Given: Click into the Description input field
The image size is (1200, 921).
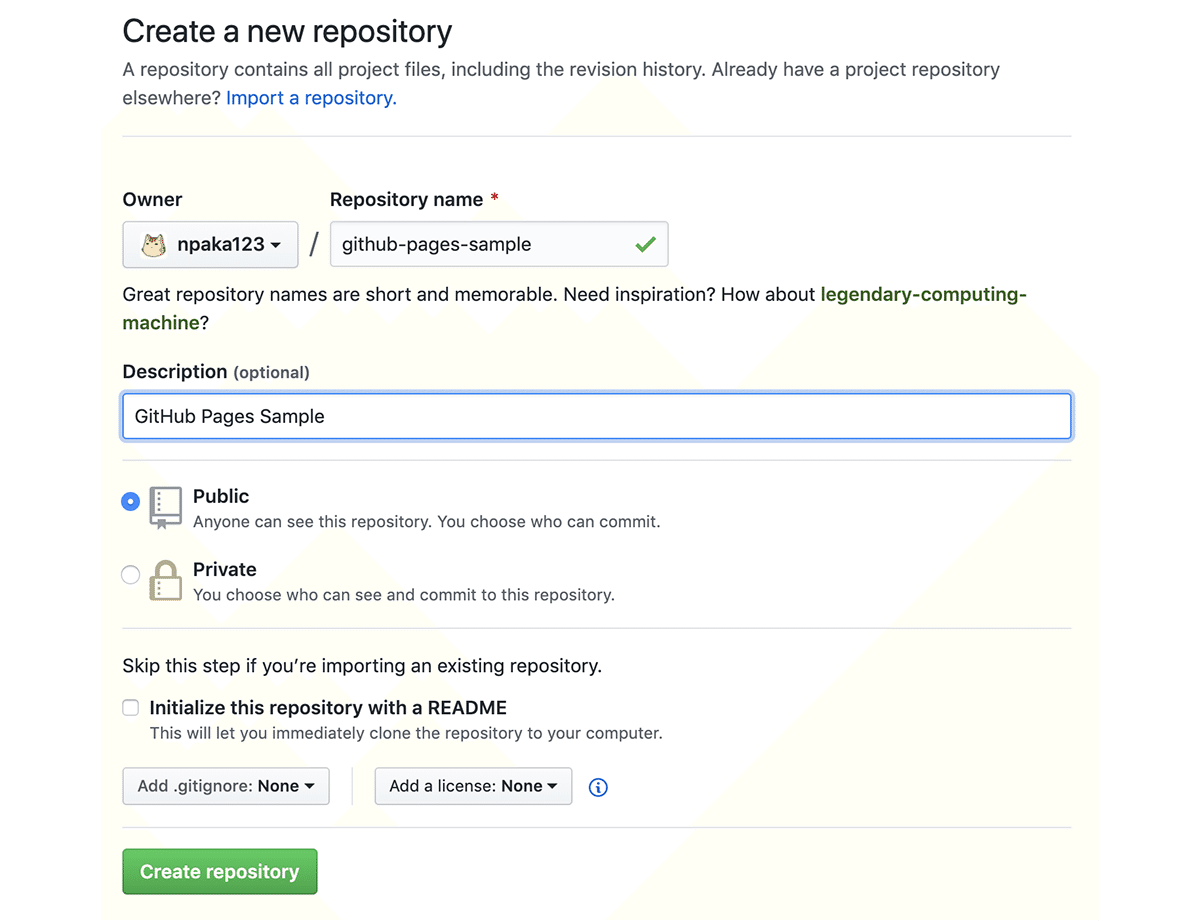Looking at the screenshot, I should pyautogui.click(x=597, y=416).
